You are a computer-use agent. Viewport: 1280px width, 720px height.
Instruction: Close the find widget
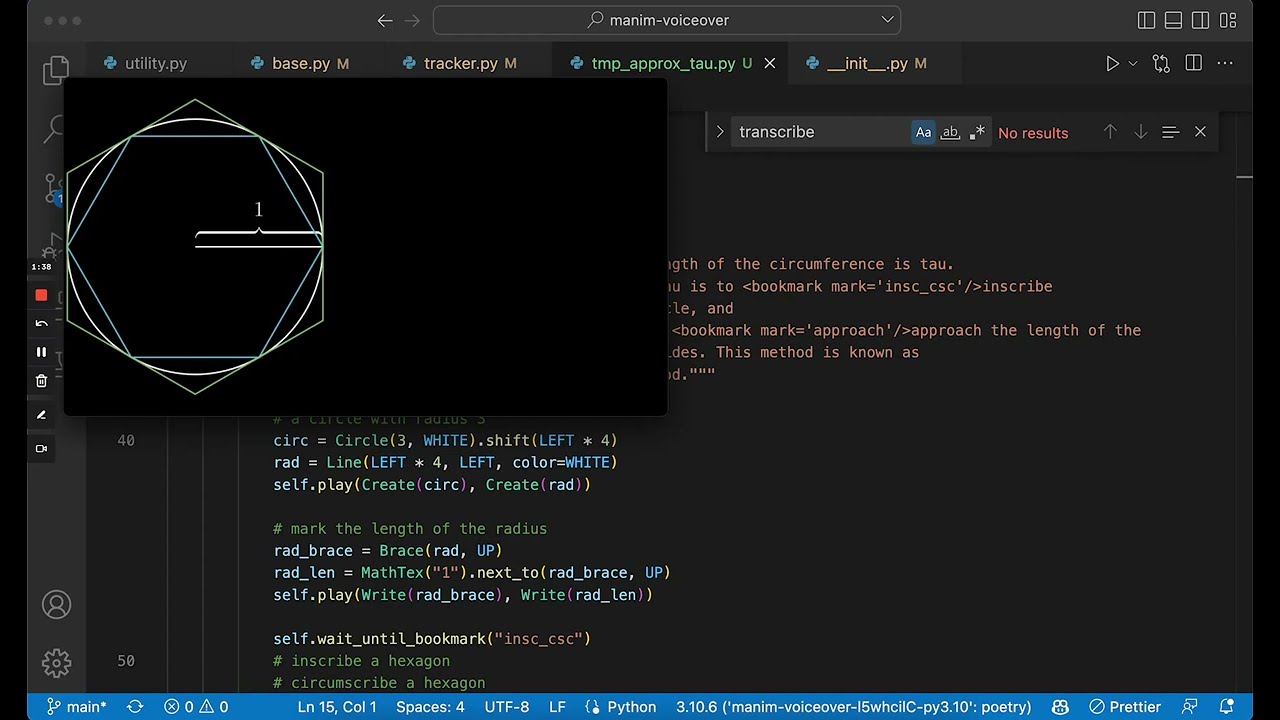pyautogui.click(x=1200, y=132)
